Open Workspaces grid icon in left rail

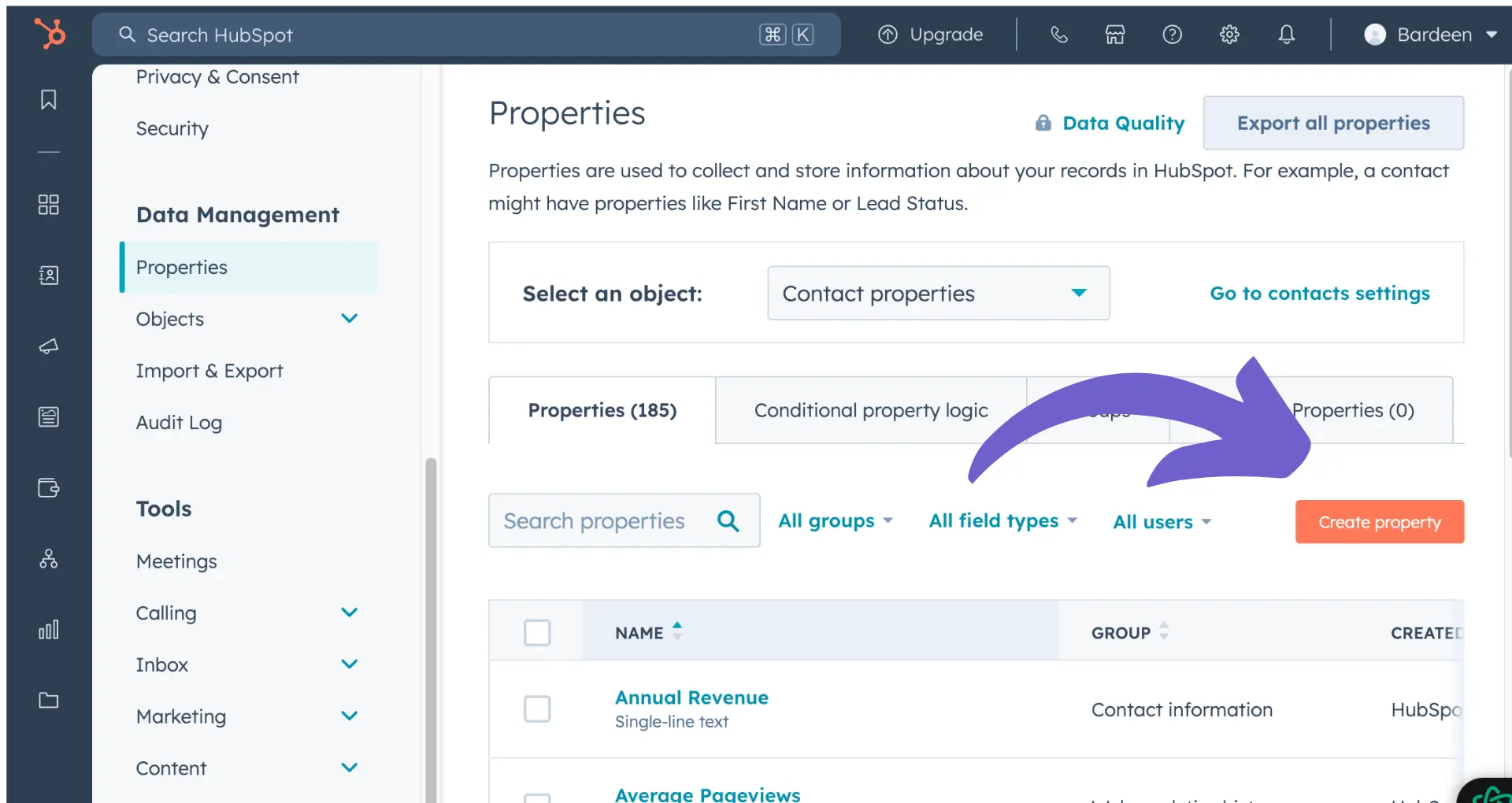49,205
